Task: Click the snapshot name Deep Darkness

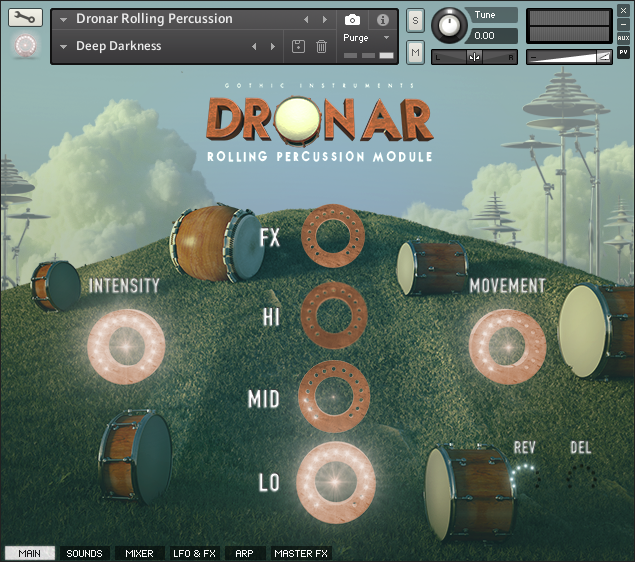Action: click(119, 46)
